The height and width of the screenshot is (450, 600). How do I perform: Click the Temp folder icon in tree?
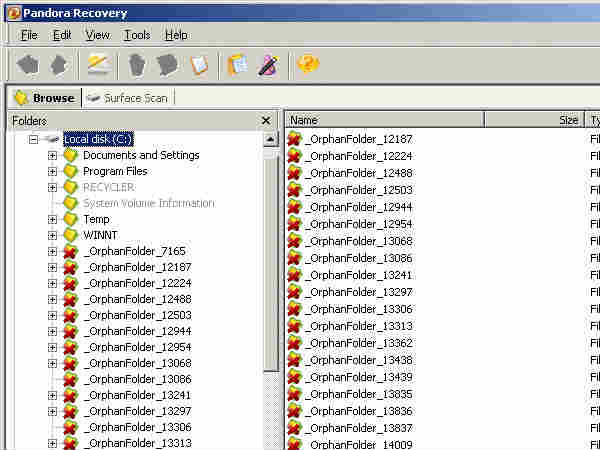71,219
